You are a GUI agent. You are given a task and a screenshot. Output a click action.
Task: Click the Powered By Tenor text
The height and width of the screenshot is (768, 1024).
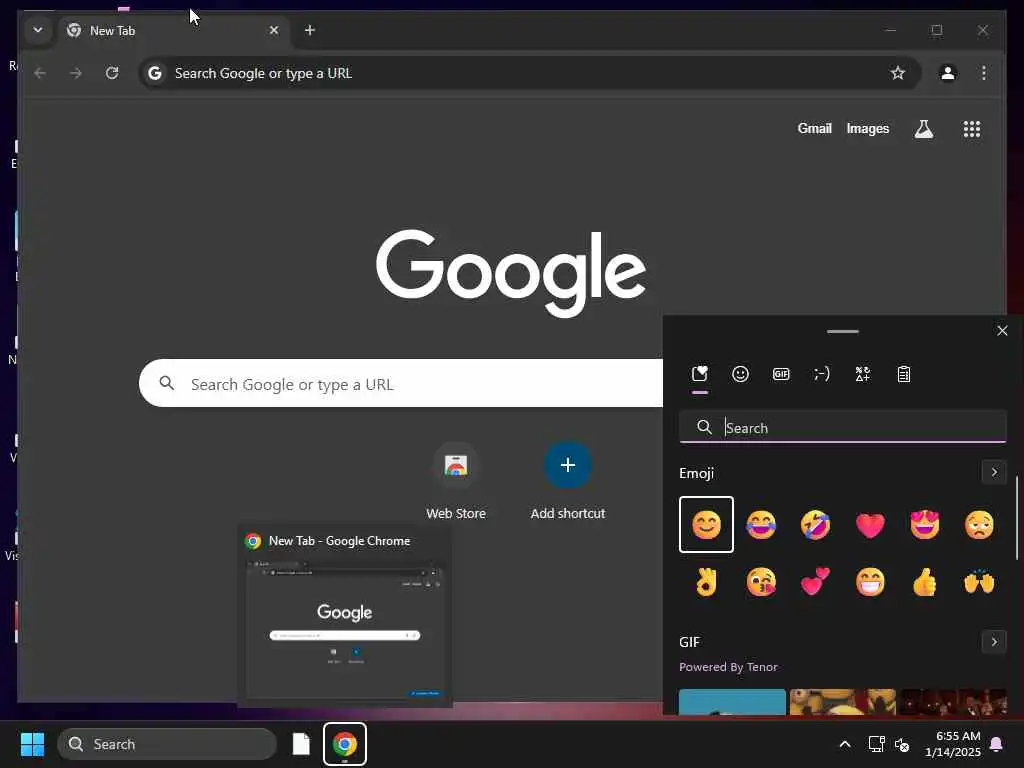click(728, 667)
